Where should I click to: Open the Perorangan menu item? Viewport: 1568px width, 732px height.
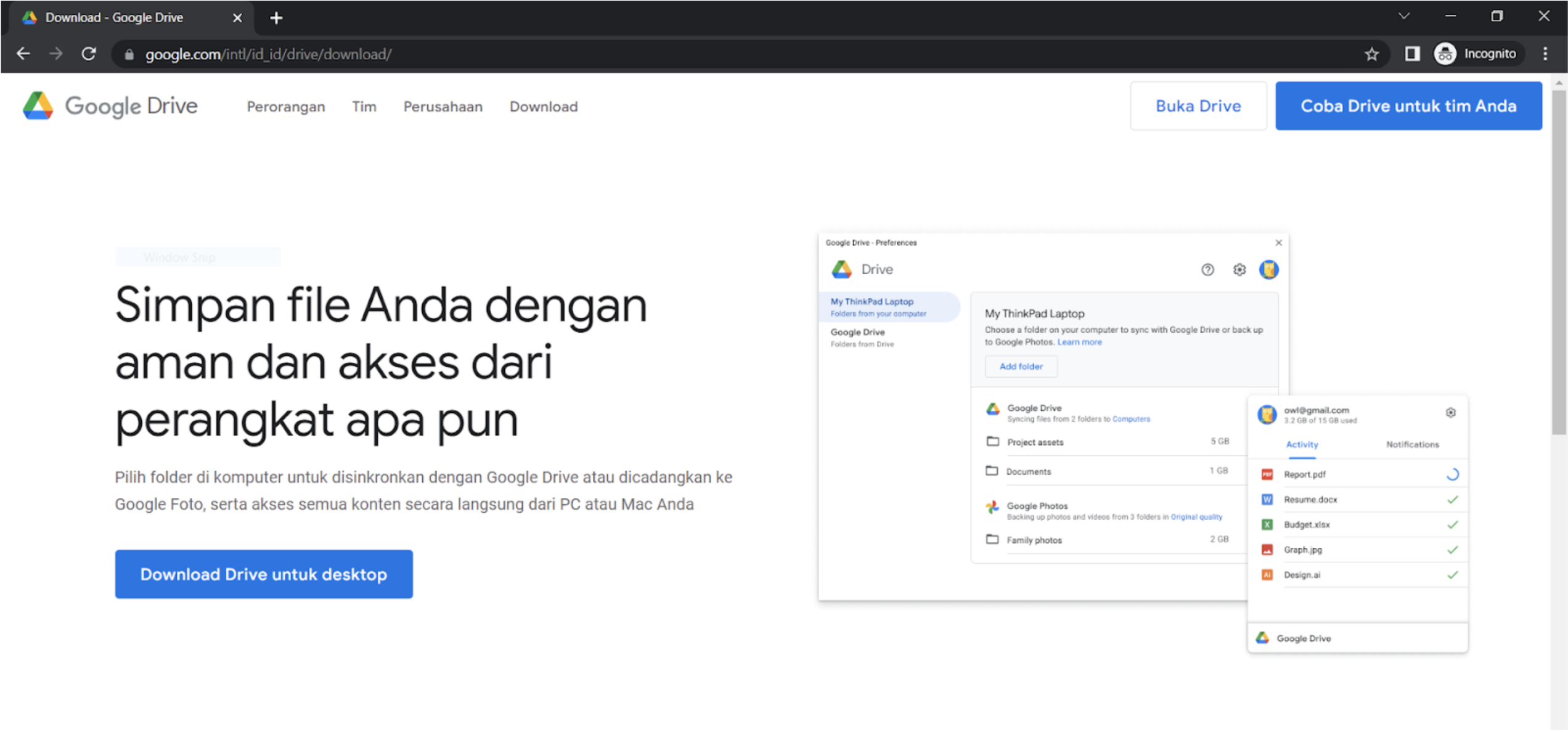coord(286,107)
